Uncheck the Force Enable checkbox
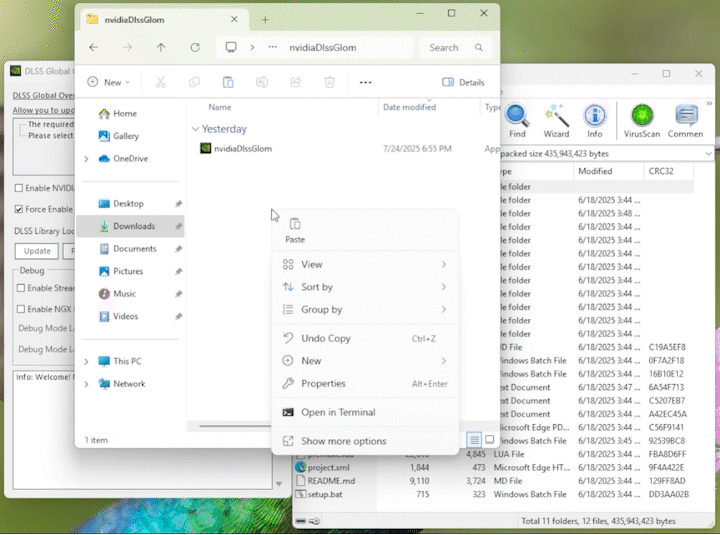 pyautogui.click(x=19, y=209)
